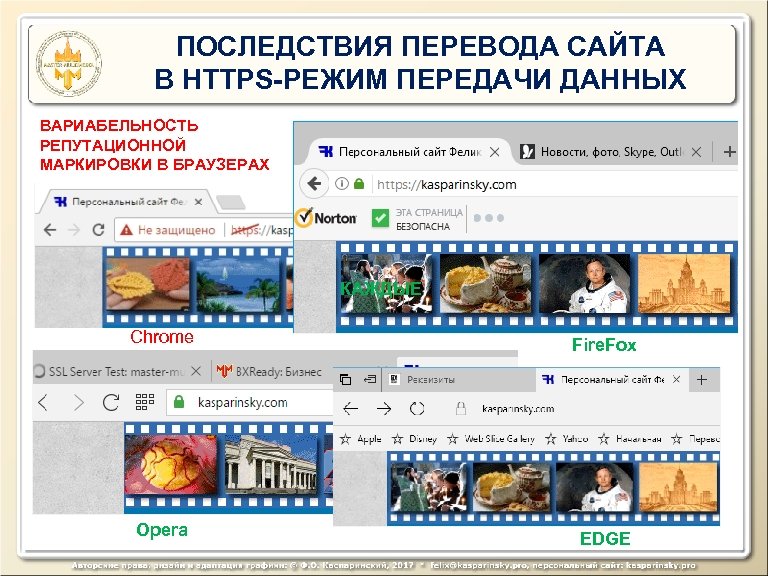
Task: Open a new tab with the Edge plus button
Action: pos(702,380)
